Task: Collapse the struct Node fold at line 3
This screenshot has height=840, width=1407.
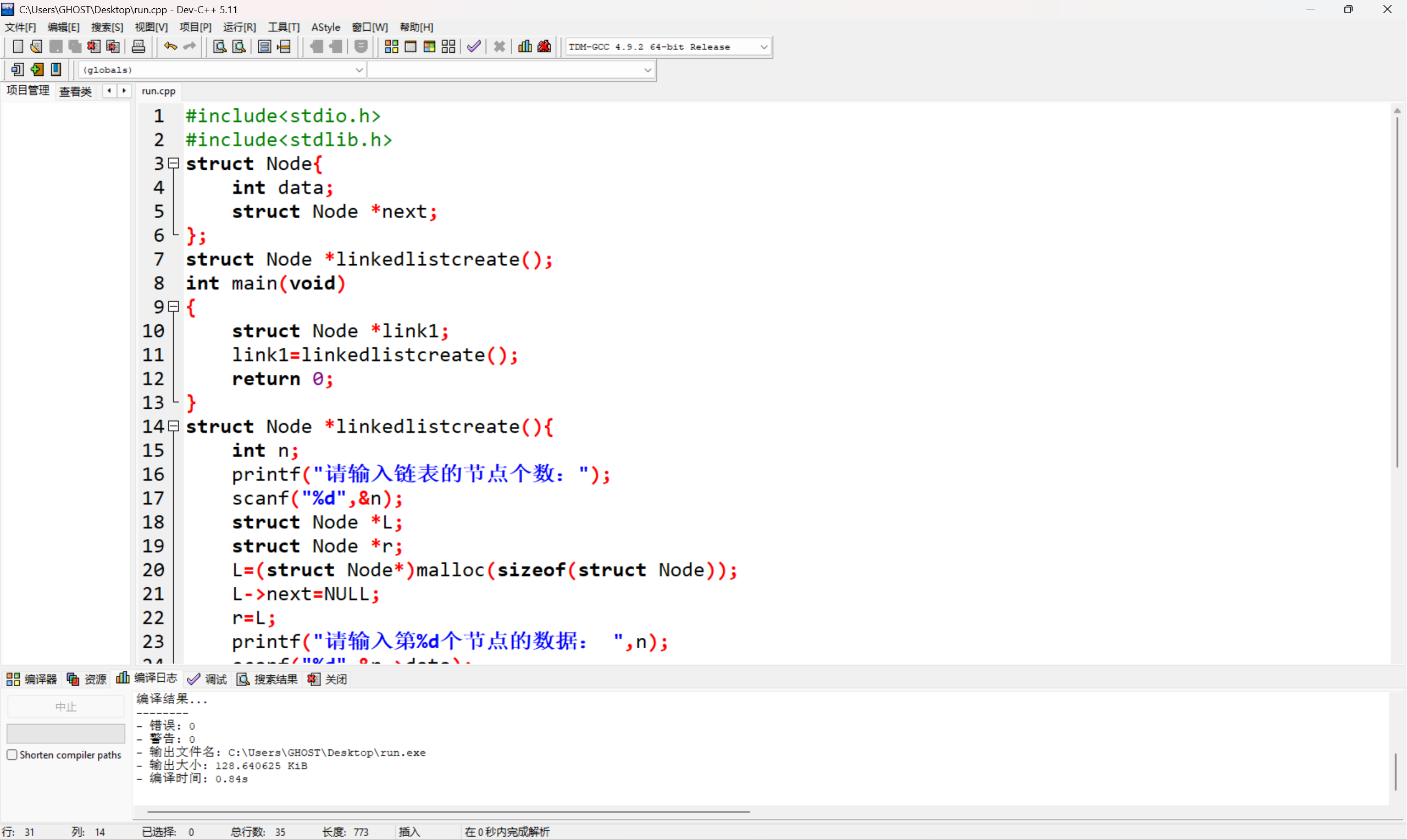Action: point(174,164)
